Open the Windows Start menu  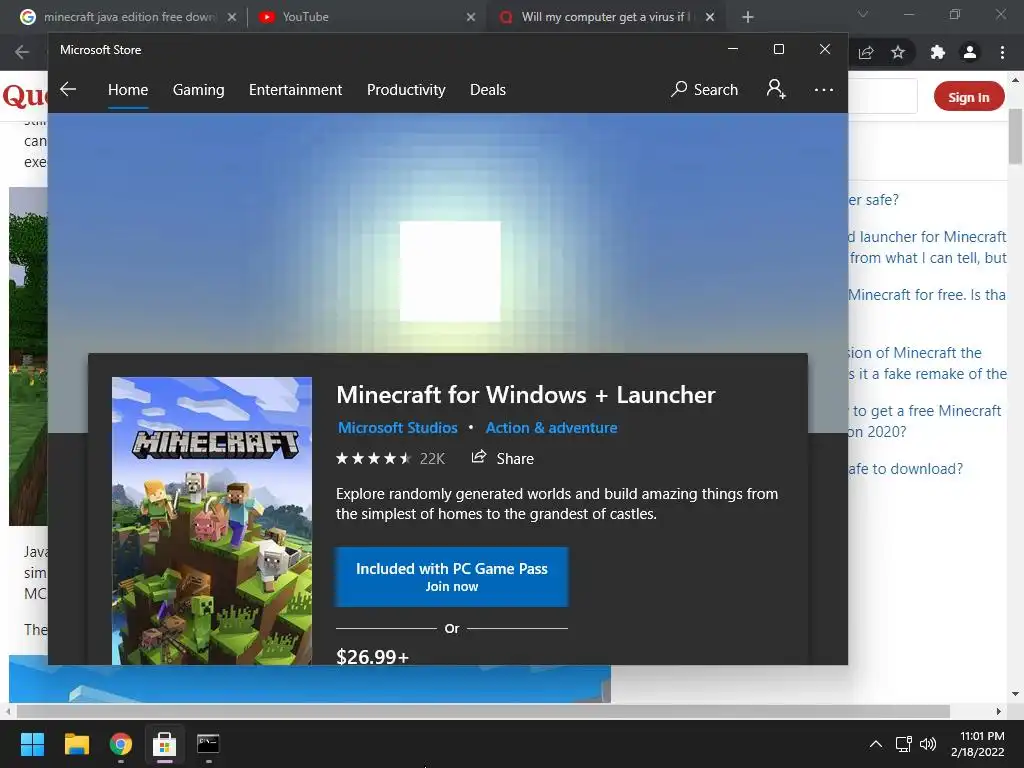pyautogui.click(x=32, y=744)
